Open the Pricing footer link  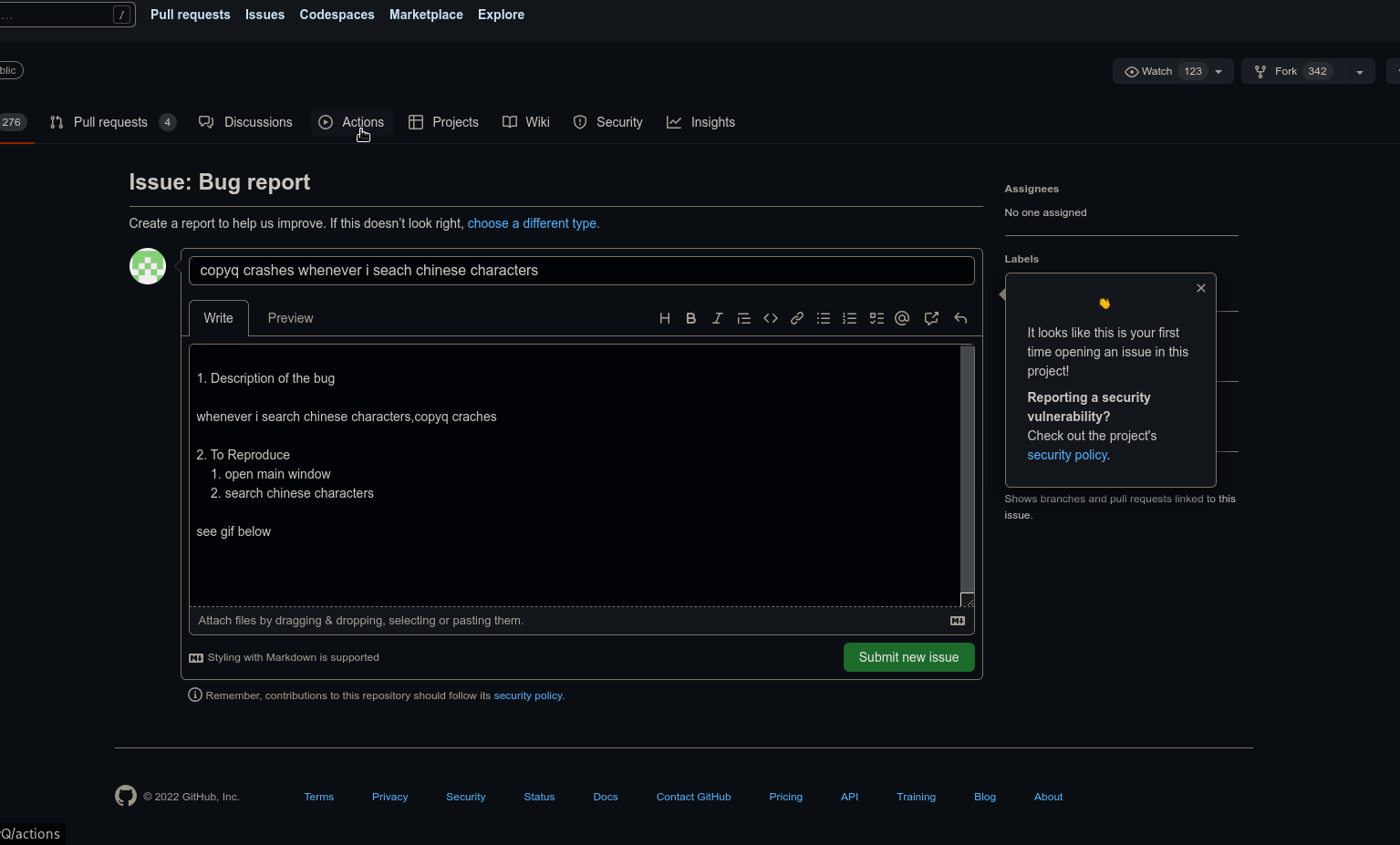point(785,797)
